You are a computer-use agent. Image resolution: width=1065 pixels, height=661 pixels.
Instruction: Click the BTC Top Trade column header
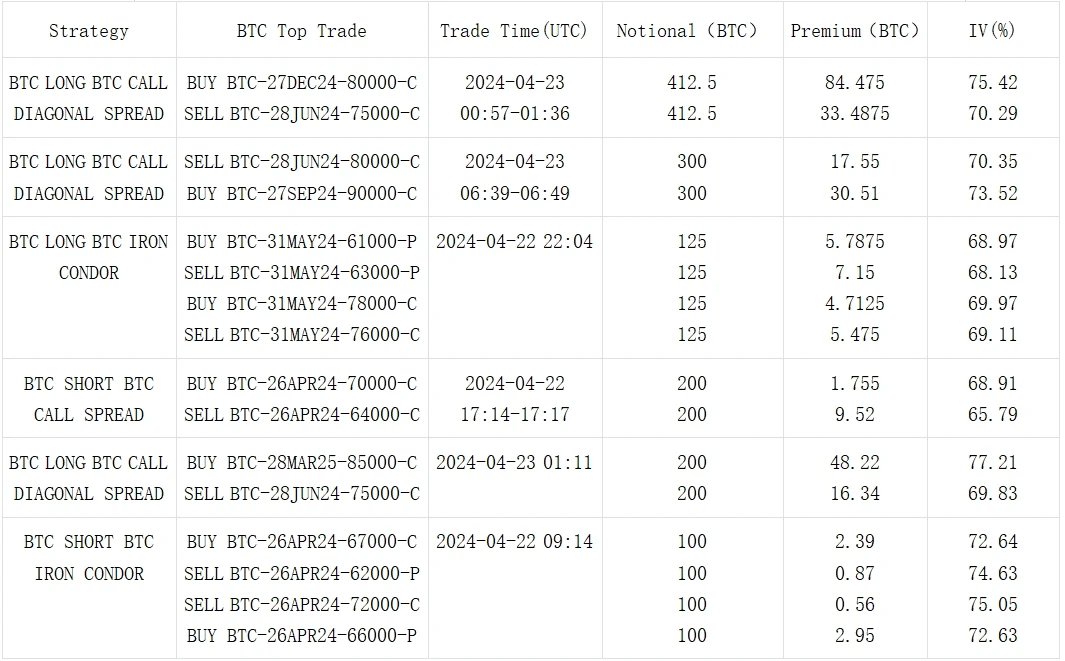tap(302, 31)
